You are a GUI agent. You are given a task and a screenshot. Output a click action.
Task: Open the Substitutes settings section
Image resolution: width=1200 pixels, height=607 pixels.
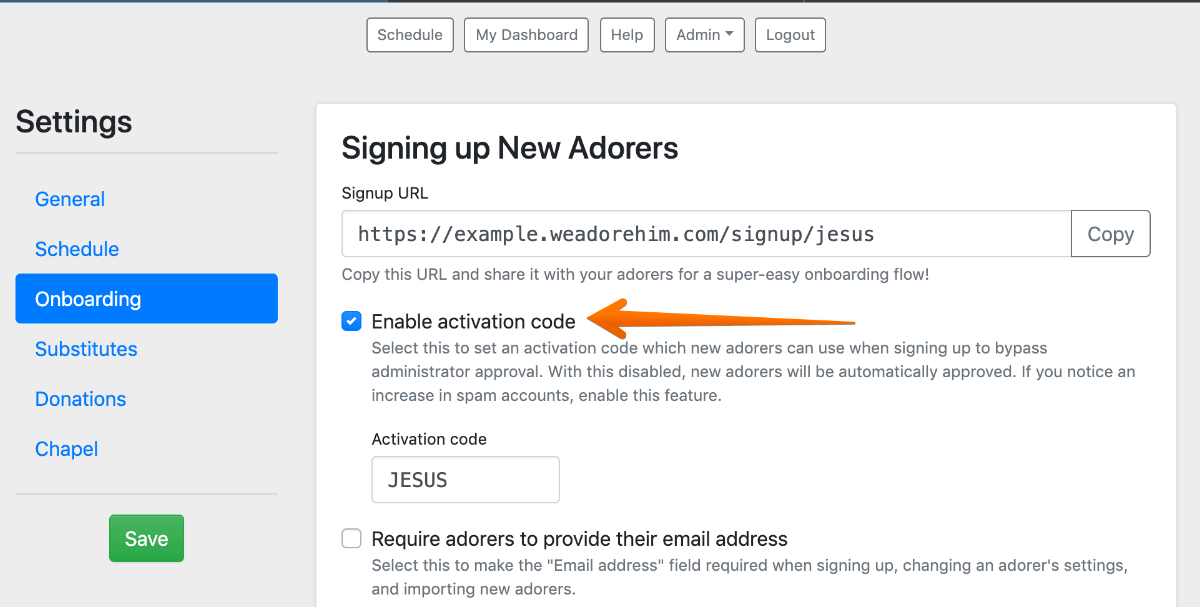coord(86,349)
